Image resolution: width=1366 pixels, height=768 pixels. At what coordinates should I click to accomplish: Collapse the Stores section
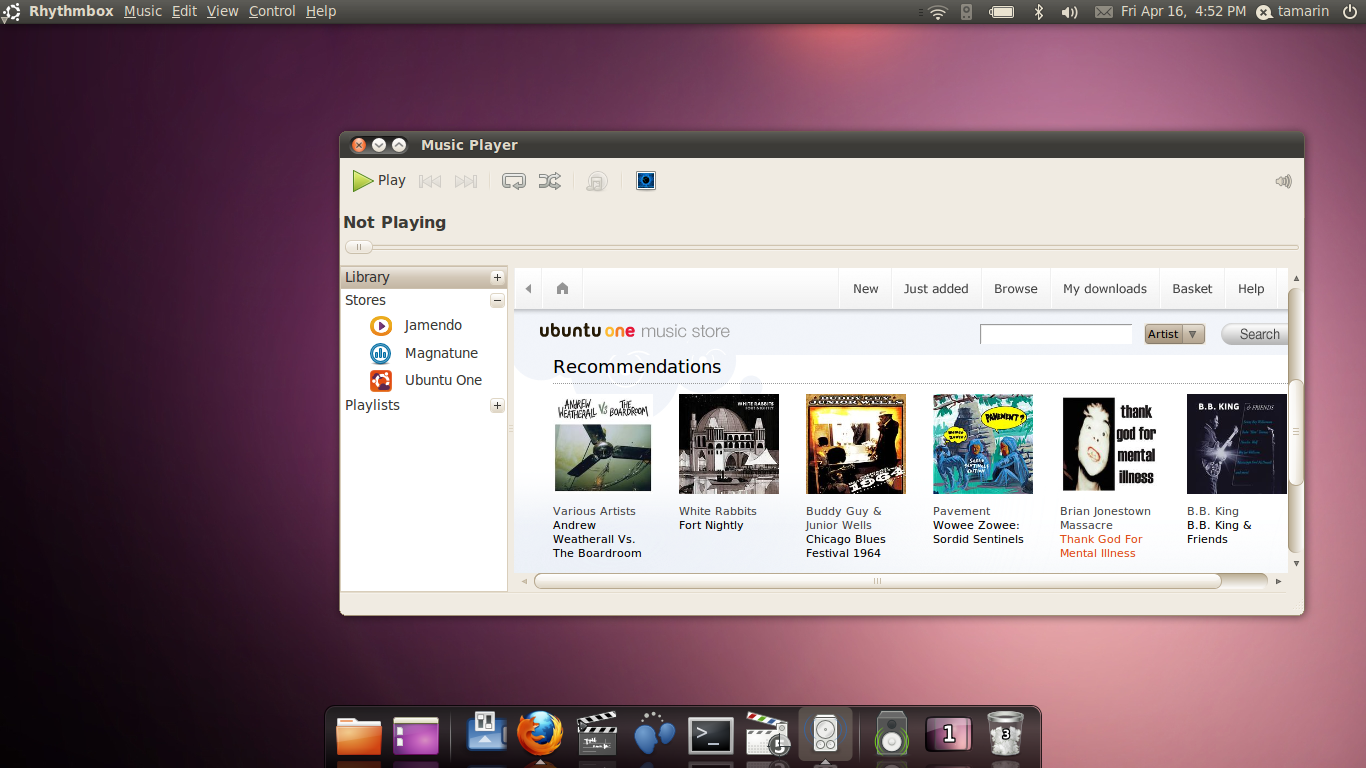(497, 300)
